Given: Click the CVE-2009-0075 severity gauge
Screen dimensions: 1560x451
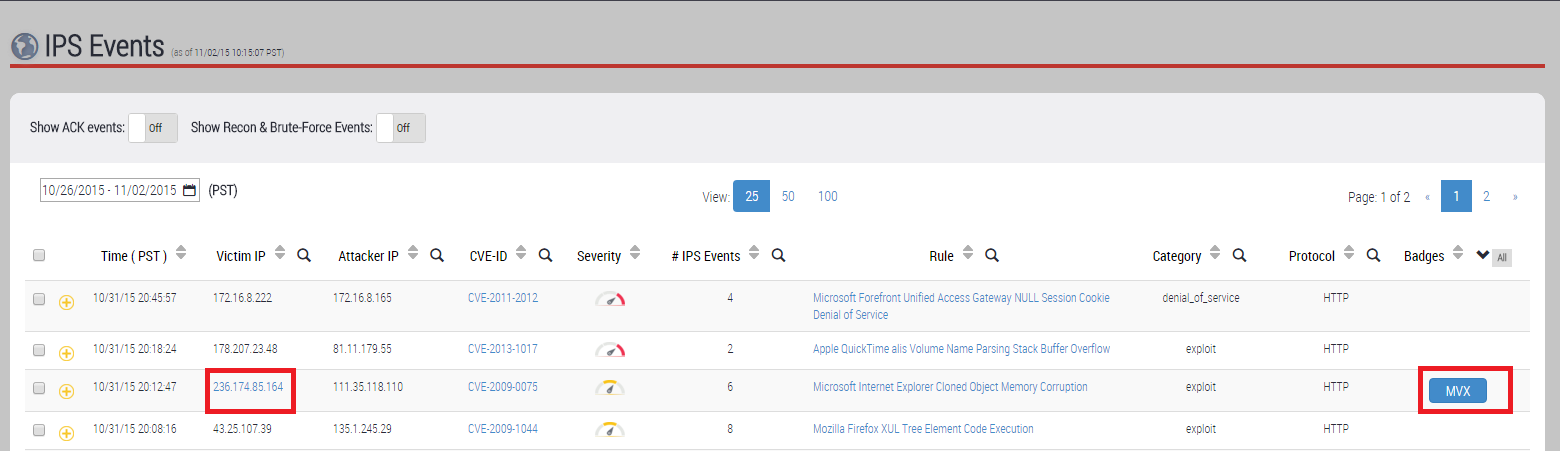Looking at the screenshot, I should [610, 388].
